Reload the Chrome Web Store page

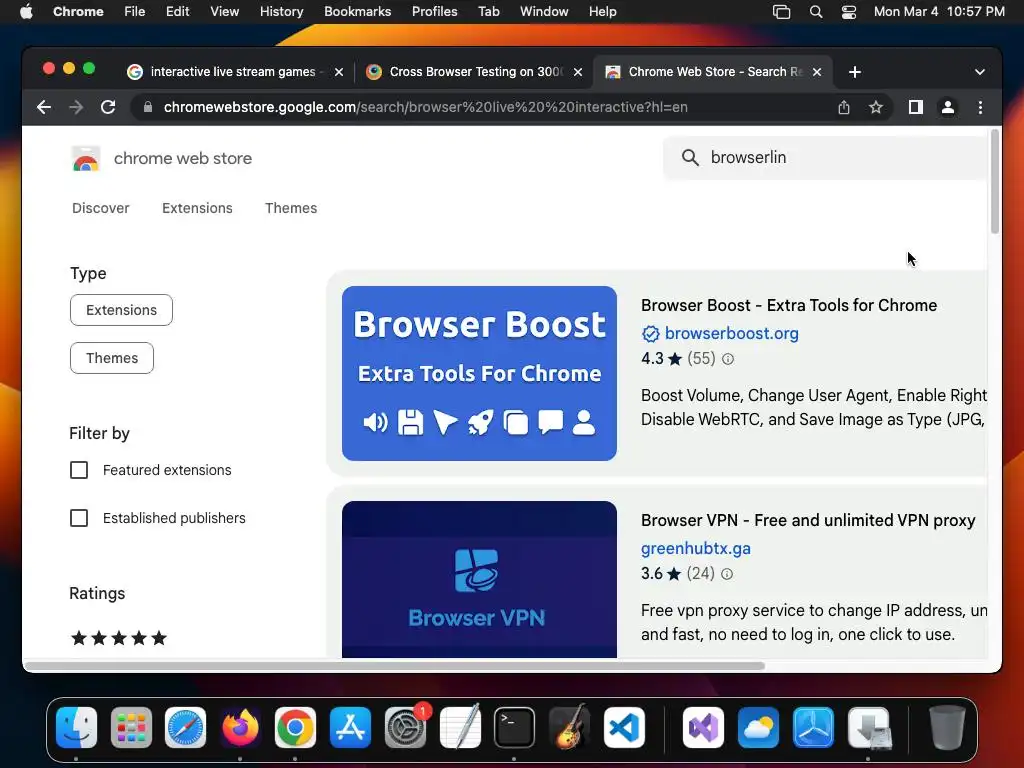coord(108,107)
